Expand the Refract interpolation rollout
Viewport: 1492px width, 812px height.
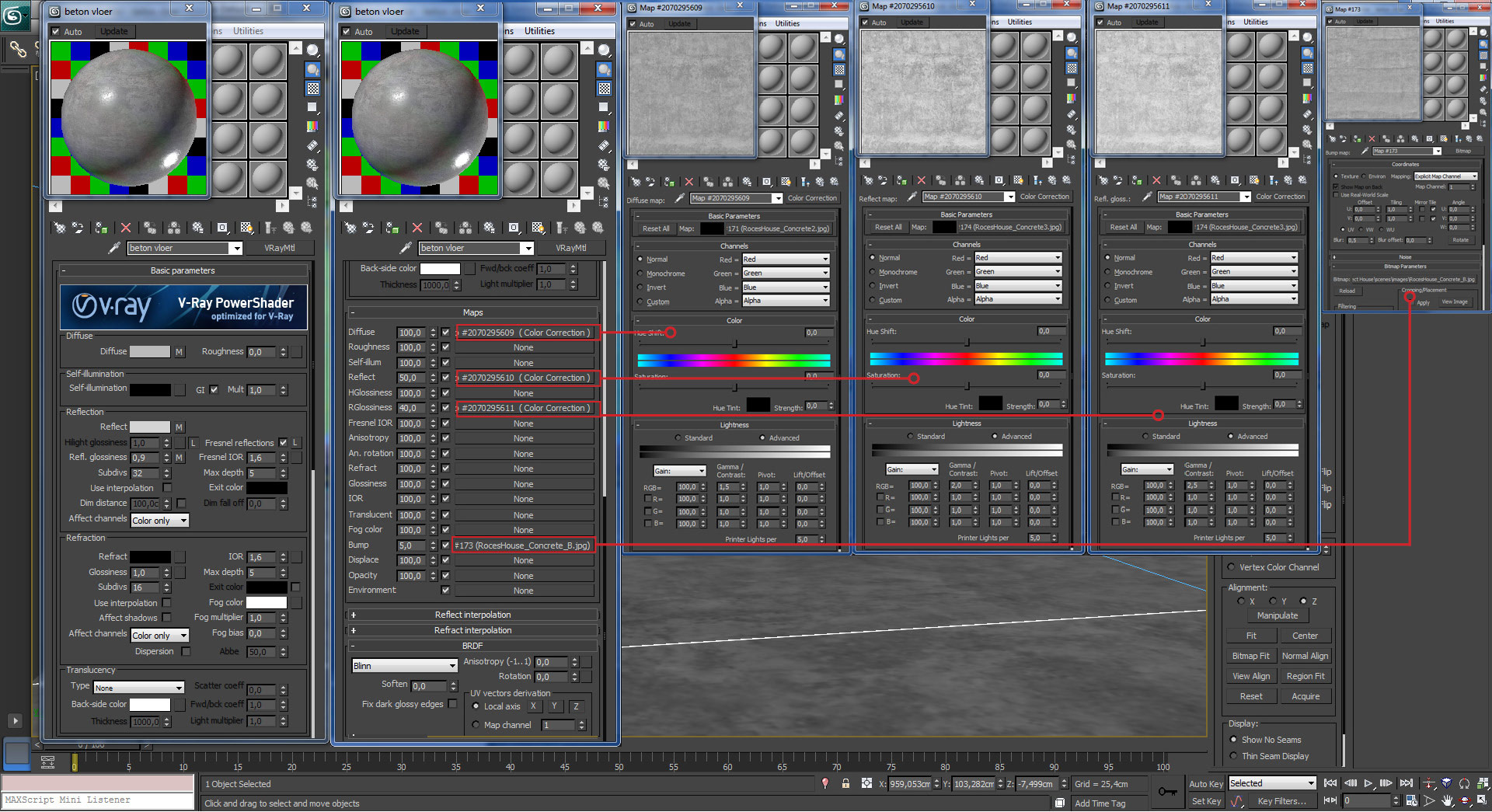[472, 630]
